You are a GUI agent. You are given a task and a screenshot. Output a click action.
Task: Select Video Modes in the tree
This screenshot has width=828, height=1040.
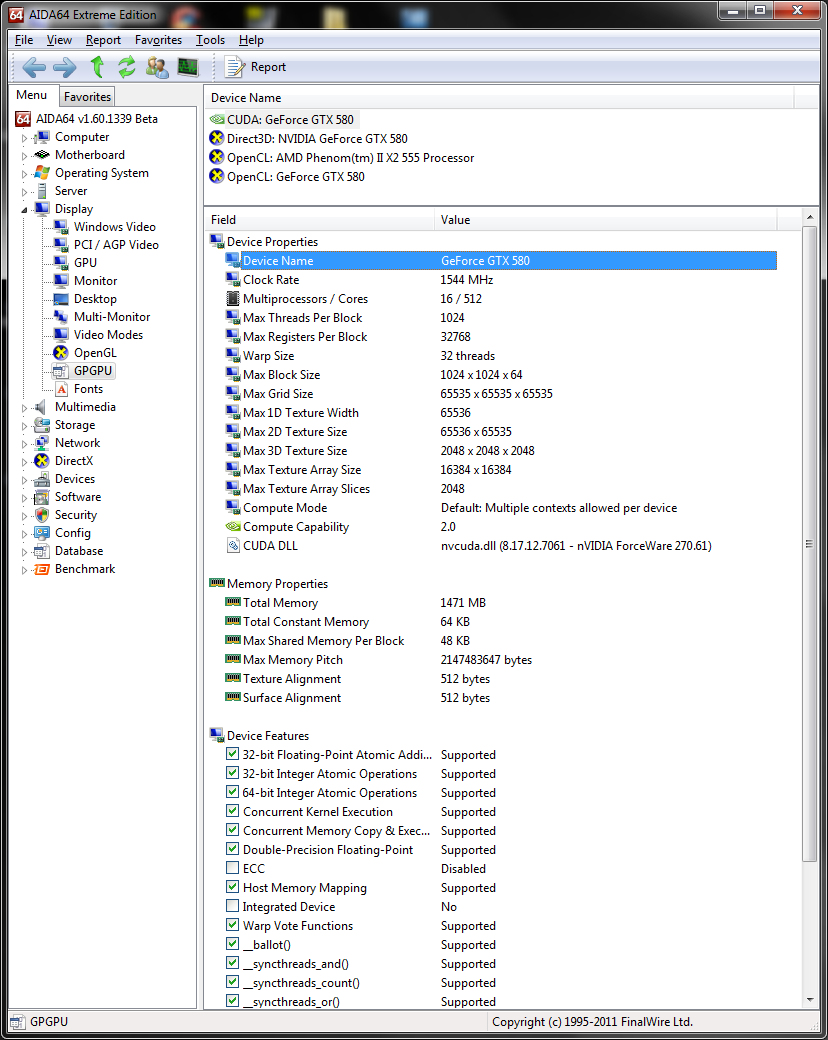pos(109,334)
